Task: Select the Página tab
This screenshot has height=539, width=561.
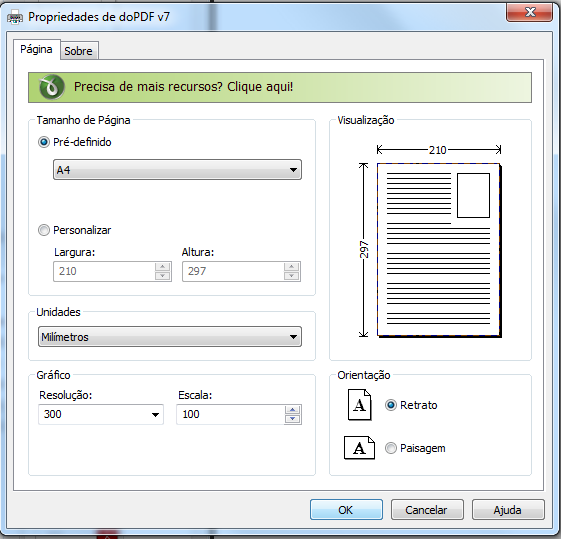Action: (36, 49)
